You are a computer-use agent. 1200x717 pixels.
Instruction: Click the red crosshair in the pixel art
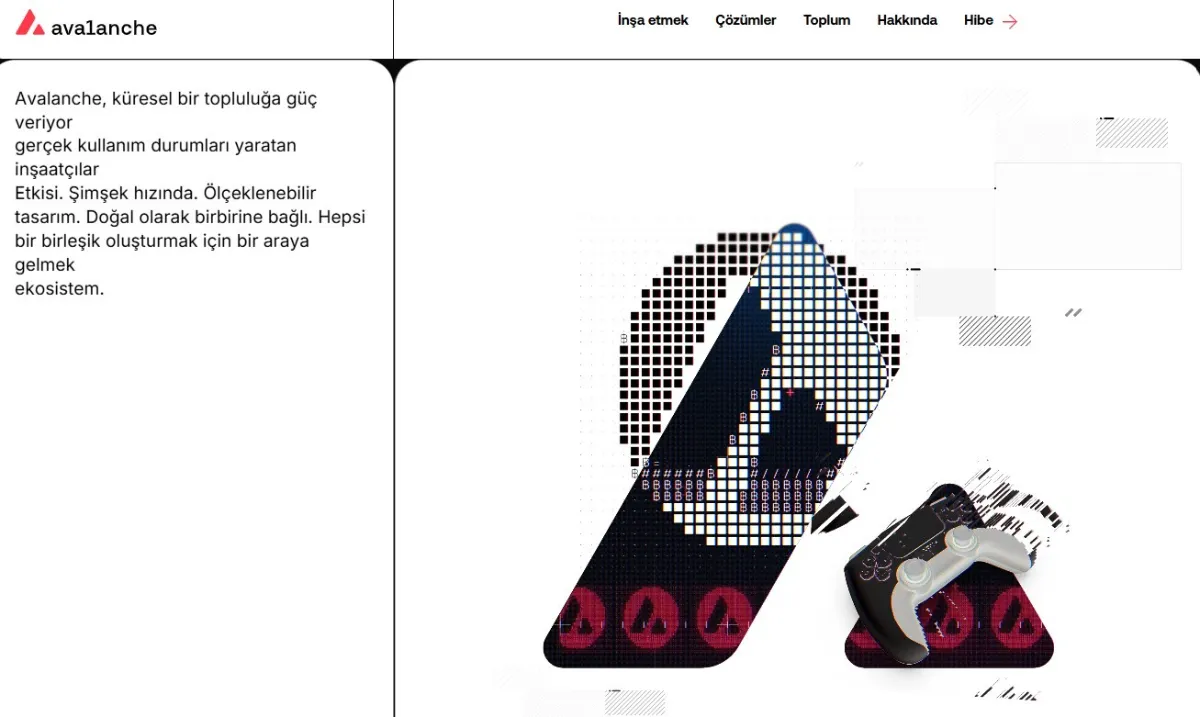[x=790, y=393]
